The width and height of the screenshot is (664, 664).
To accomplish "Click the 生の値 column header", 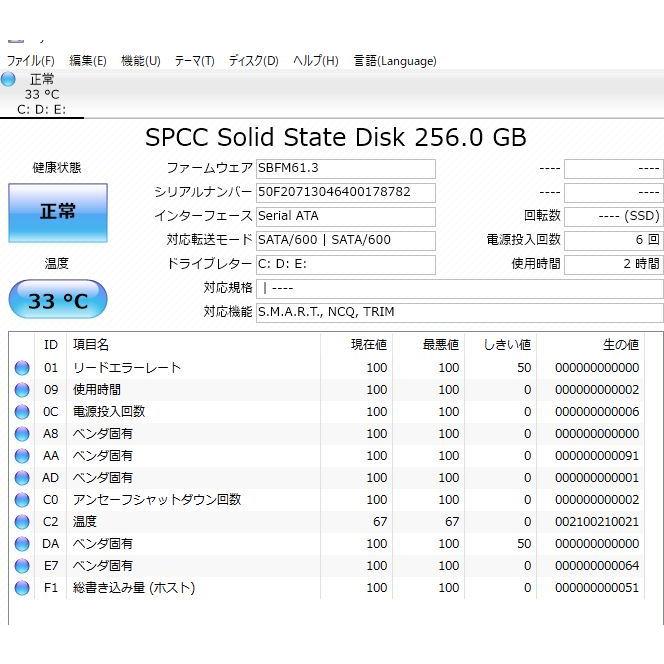I will coord(590,345).
